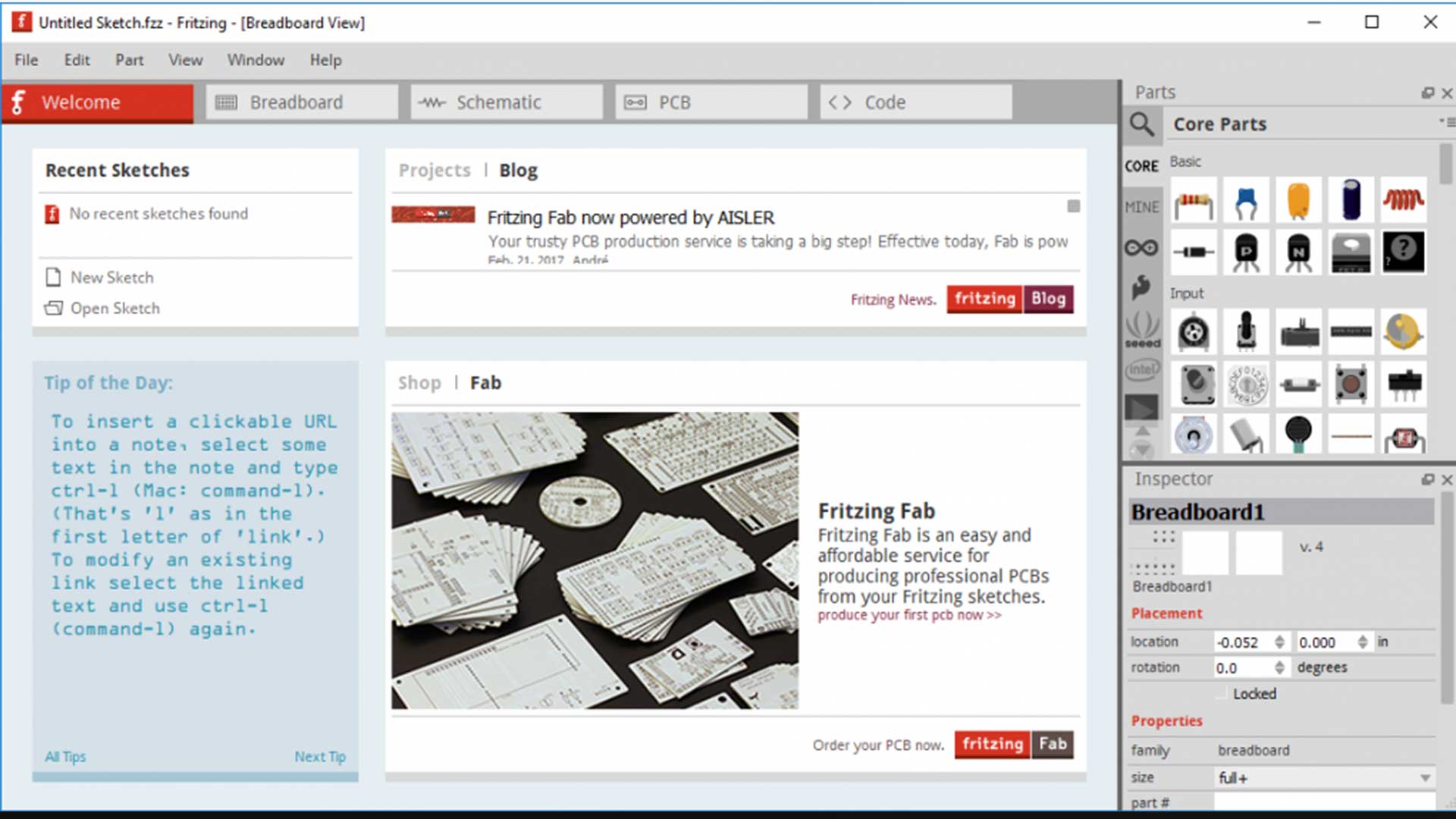Open the Edit menu
The height and width of the screenshot is (819, 1456).
pyautogui.click(x=77, y=60)
